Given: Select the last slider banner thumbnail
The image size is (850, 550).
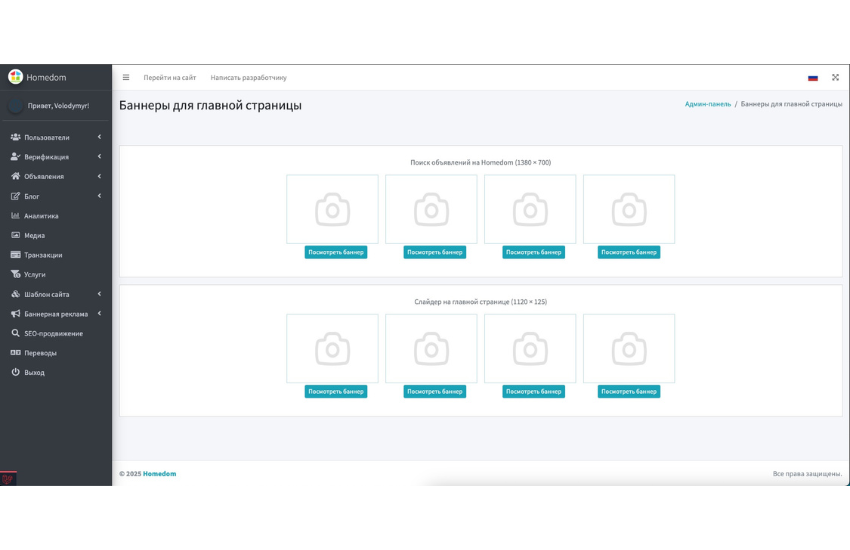Looking at the screenshot, I should pyautogui.click(x=628, y=348).
